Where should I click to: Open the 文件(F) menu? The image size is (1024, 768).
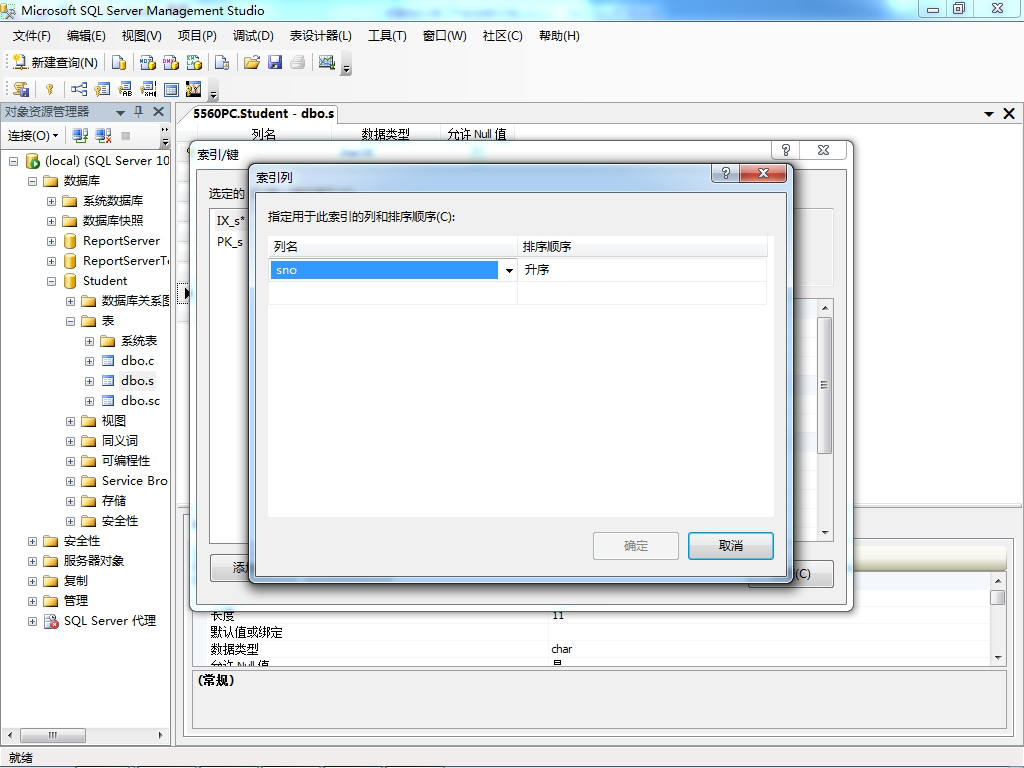[31, 36]
